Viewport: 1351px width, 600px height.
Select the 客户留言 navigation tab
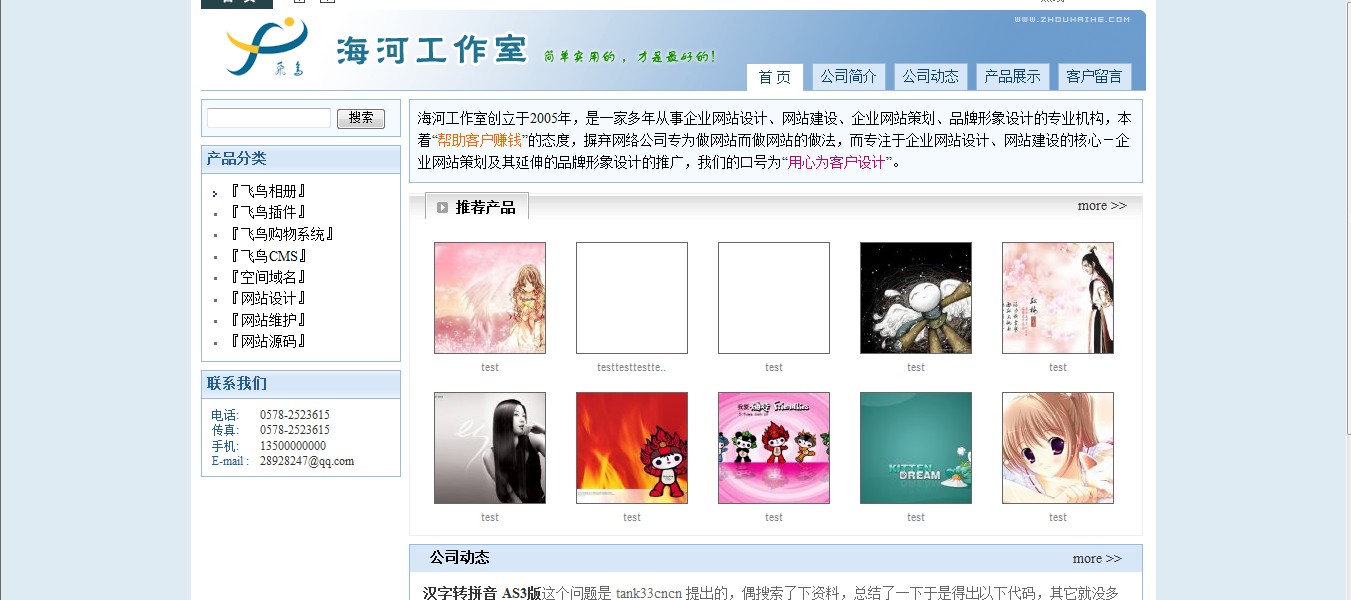1094,76
